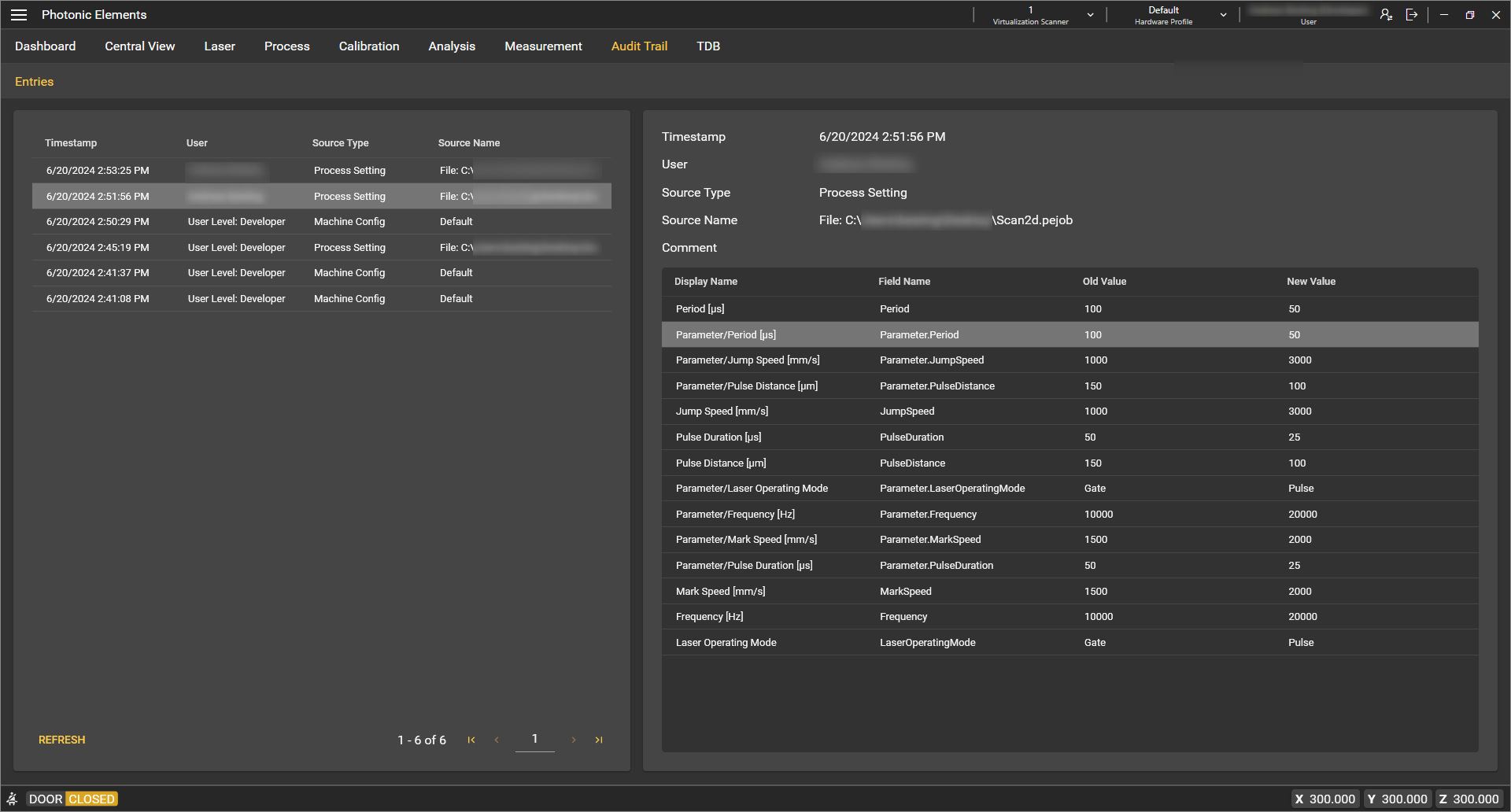Click the Old Value column header
The height and width of the screenshot is (812, 1511).
coord(1104,282)
